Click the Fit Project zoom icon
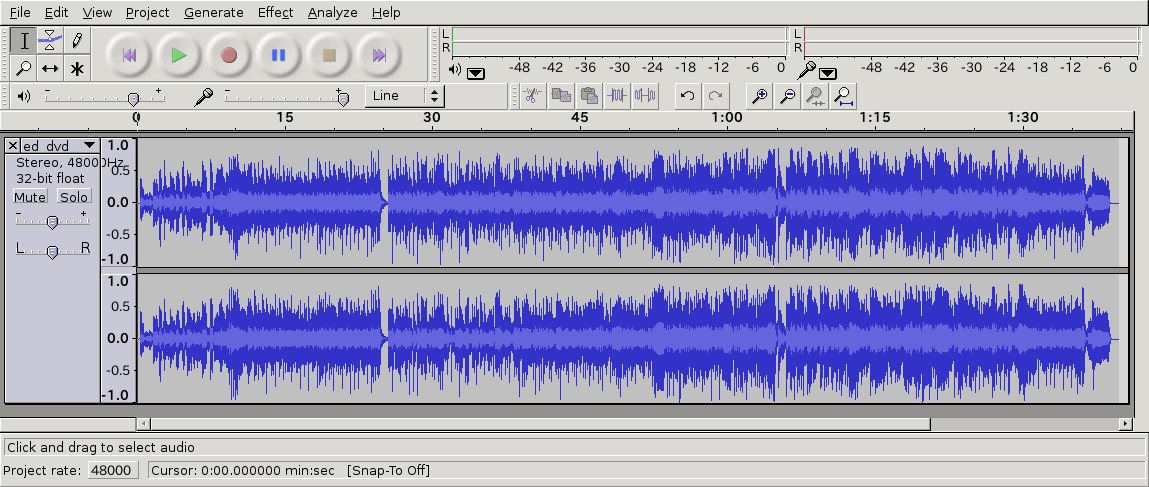This screenshot has width=1149, height=487. [x=844, y=96]
